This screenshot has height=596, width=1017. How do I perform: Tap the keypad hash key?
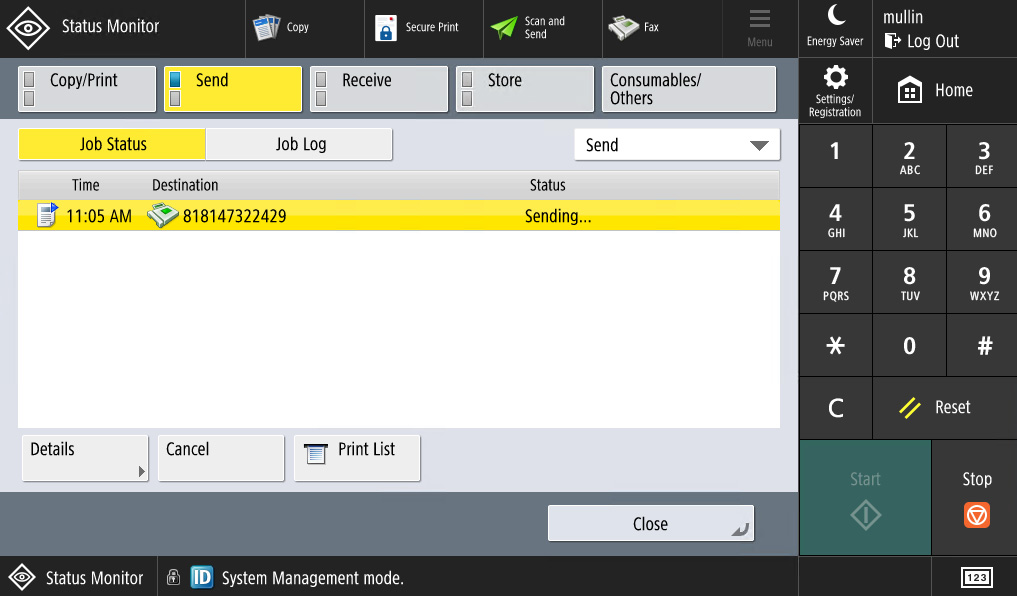pos(983,345)
